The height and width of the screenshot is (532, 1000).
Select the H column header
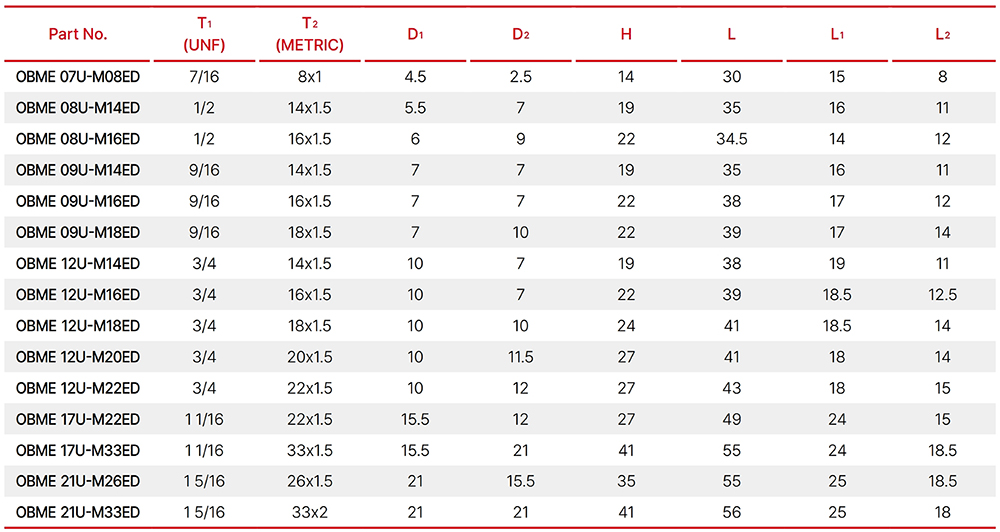click(x=626, y=34)
